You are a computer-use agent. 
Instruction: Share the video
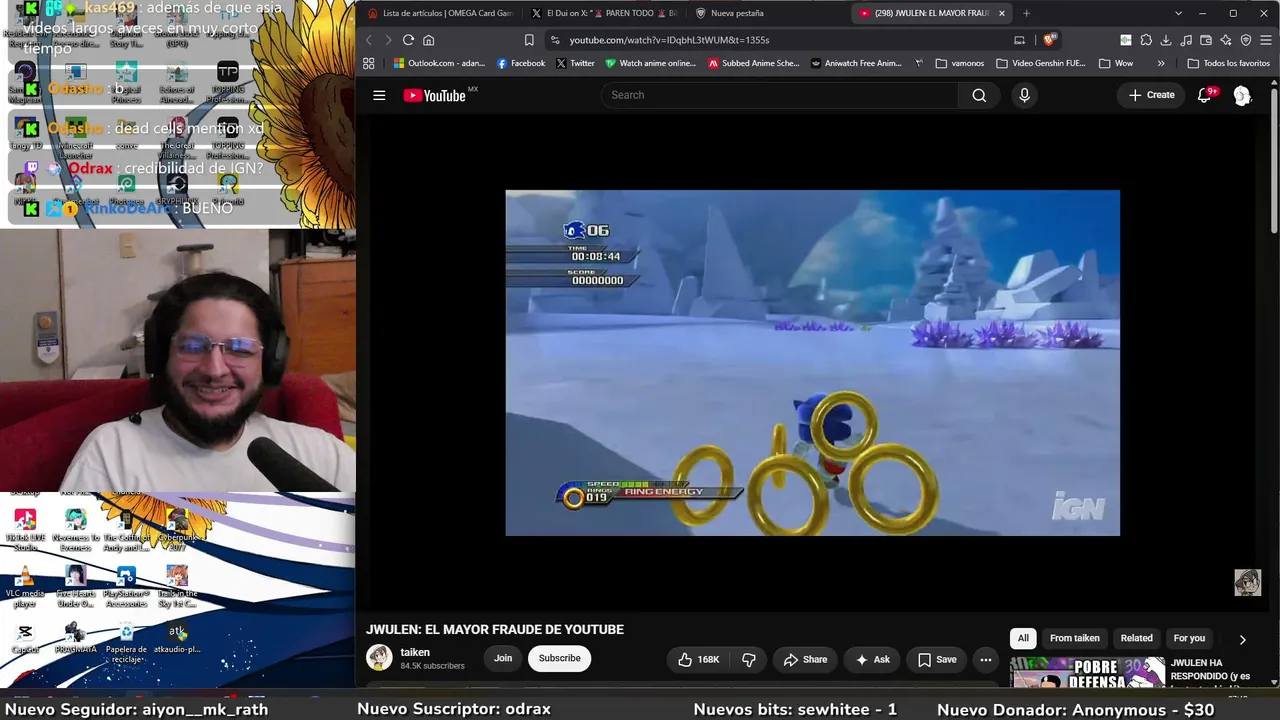tap(805, 659)
